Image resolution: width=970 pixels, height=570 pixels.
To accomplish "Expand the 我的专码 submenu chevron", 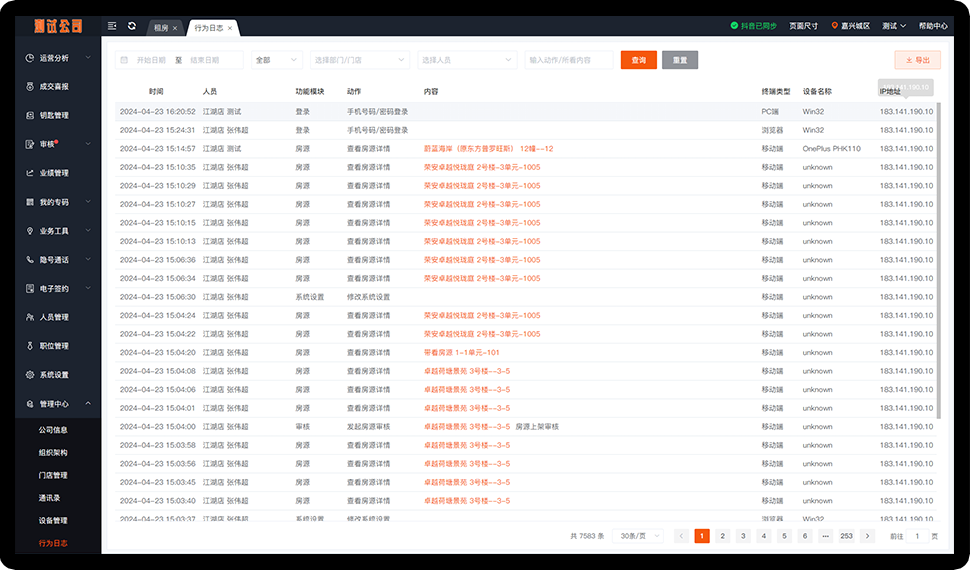I will pyautogui.click(x=88, y=202).
